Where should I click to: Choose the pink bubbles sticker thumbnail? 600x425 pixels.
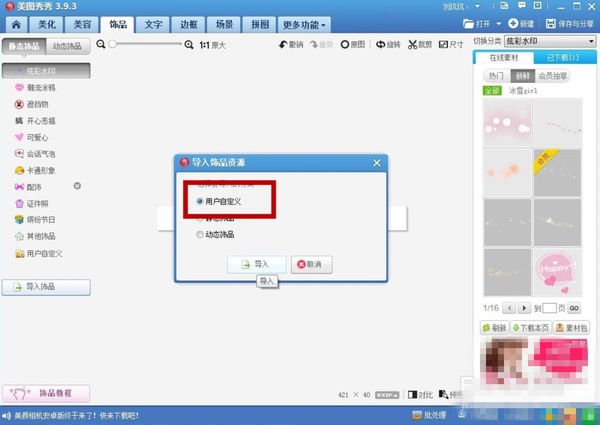click(x=507, y=123)
